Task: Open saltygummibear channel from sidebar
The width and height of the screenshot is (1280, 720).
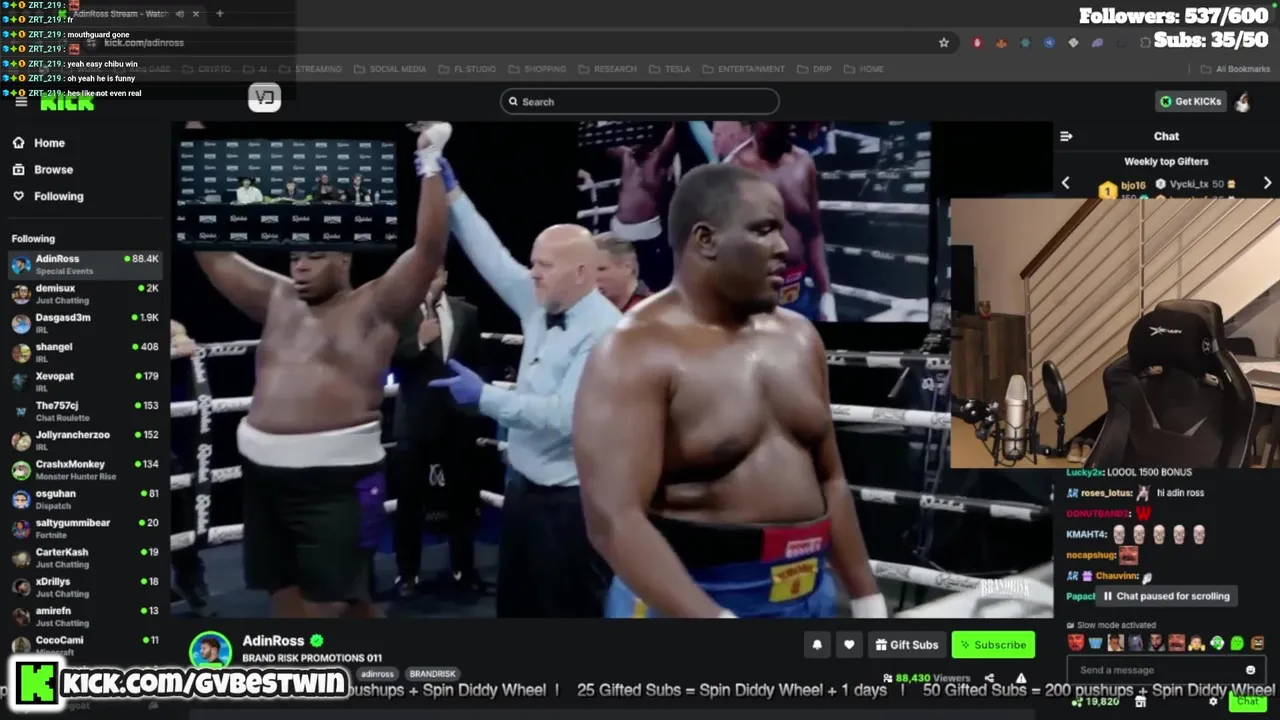Action: [x=85, y=528]
